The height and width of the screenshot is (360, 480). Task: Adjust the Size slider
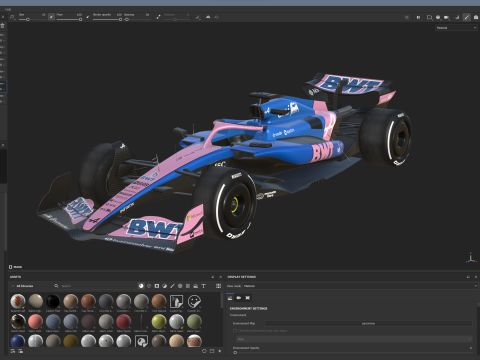point(32,20)
